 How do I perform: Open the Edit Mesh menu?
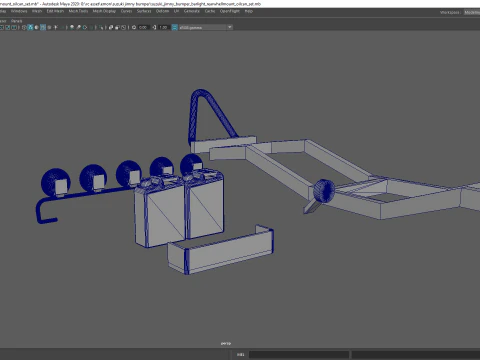(x=55, y=11)
